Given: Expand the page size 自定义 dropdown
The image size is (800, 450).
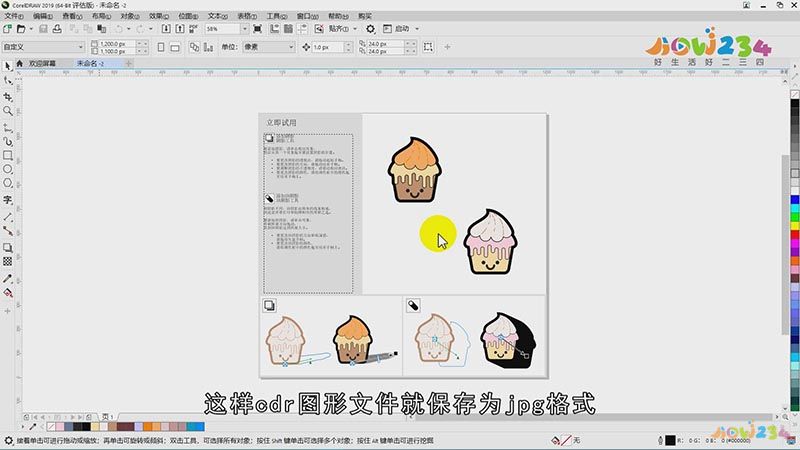Looking at the screenshot, I should [81, 47].
